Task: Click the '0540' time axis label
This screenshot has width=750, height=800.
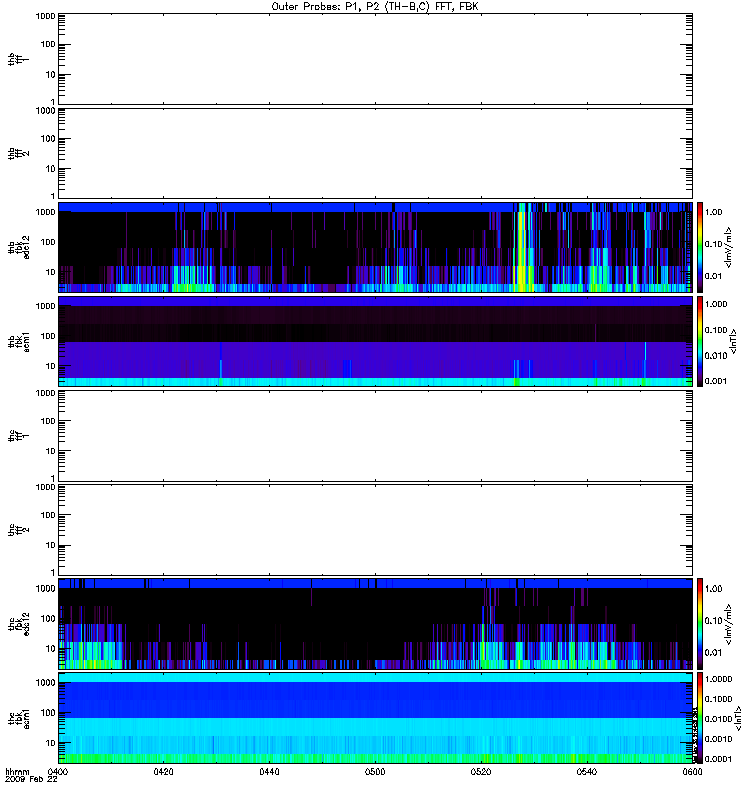Action: point(587,771)
